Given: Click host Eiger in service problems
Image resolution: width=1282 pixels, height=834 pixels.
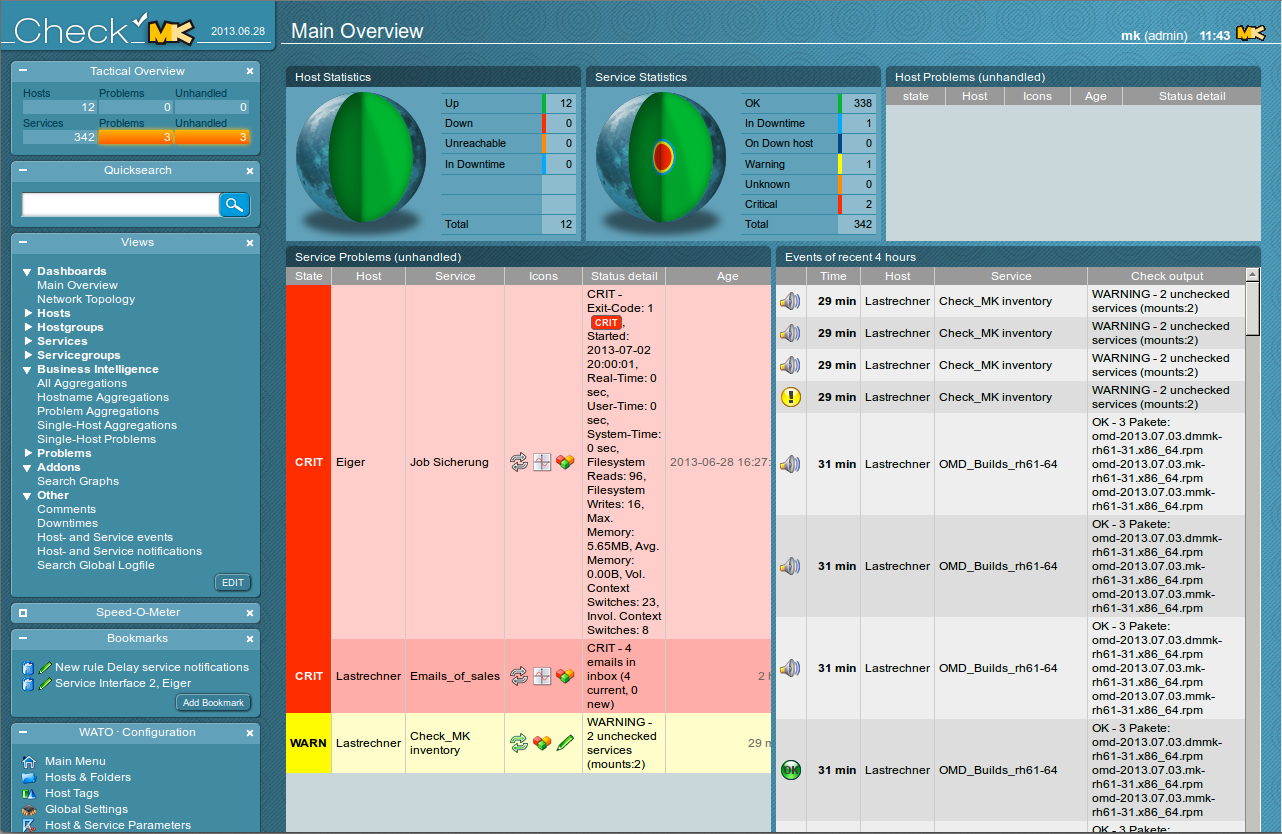Looking at the screenshot, I should tap(350, 462).
